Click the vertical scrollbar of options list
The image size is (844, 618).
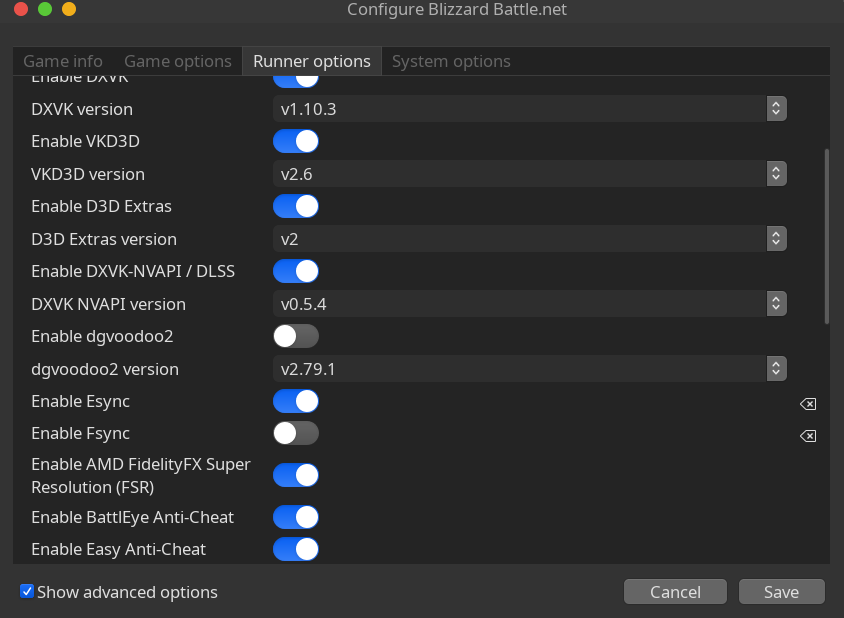pos(827,237)
